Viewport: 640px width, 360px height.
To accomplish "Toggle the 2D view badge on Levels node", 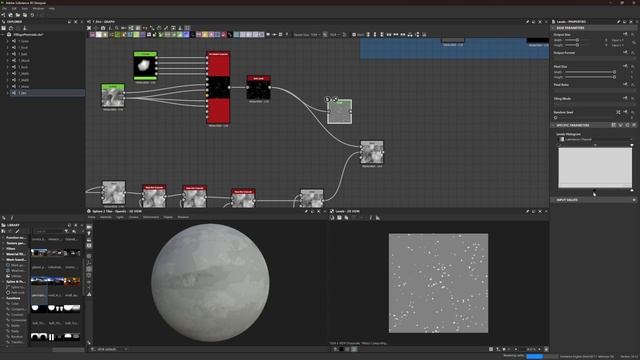I will coord(335,99).
